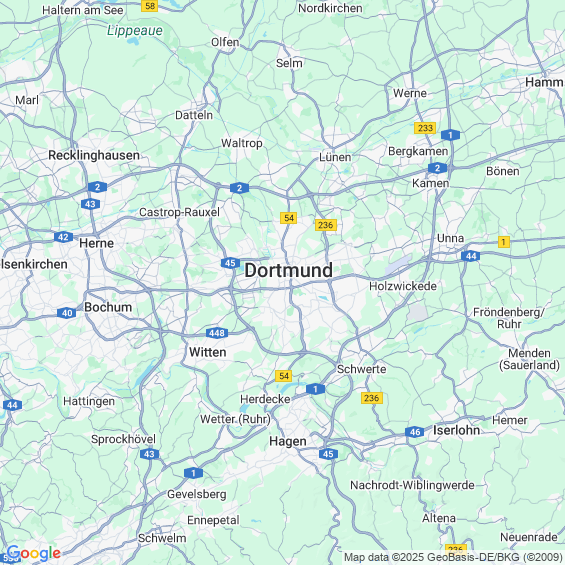565x565 pixels.
Task: Select the yellow 58 road shield near Haltern am See
Action: coord(150,6)
